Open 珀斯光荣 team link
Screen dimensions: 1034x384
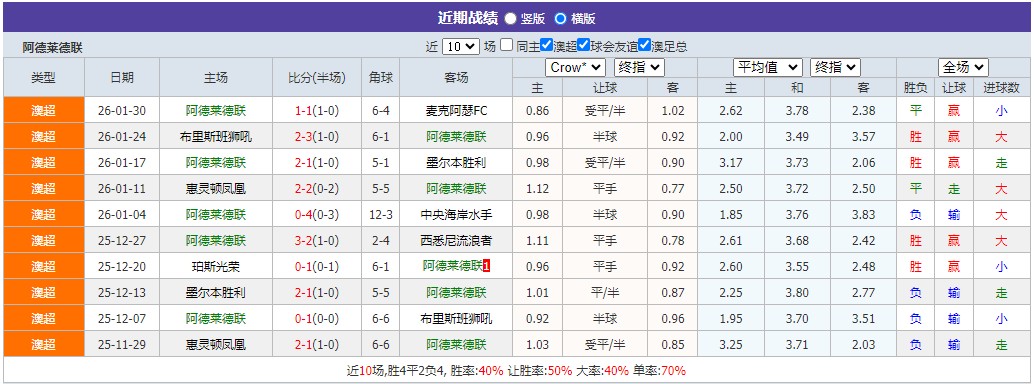tap(216, 267)
